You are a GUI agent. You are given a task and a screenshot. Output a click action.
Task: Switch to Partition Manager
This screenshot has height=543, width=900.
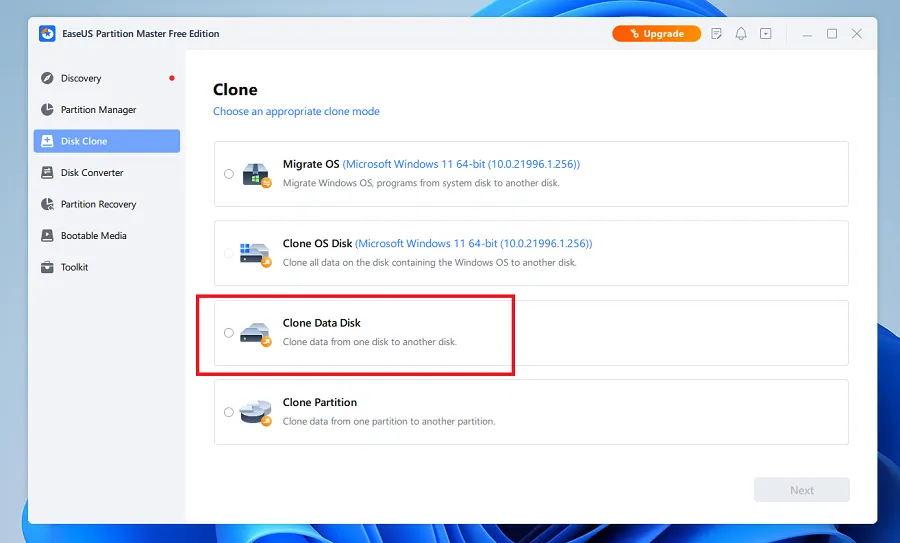point(107,110)
